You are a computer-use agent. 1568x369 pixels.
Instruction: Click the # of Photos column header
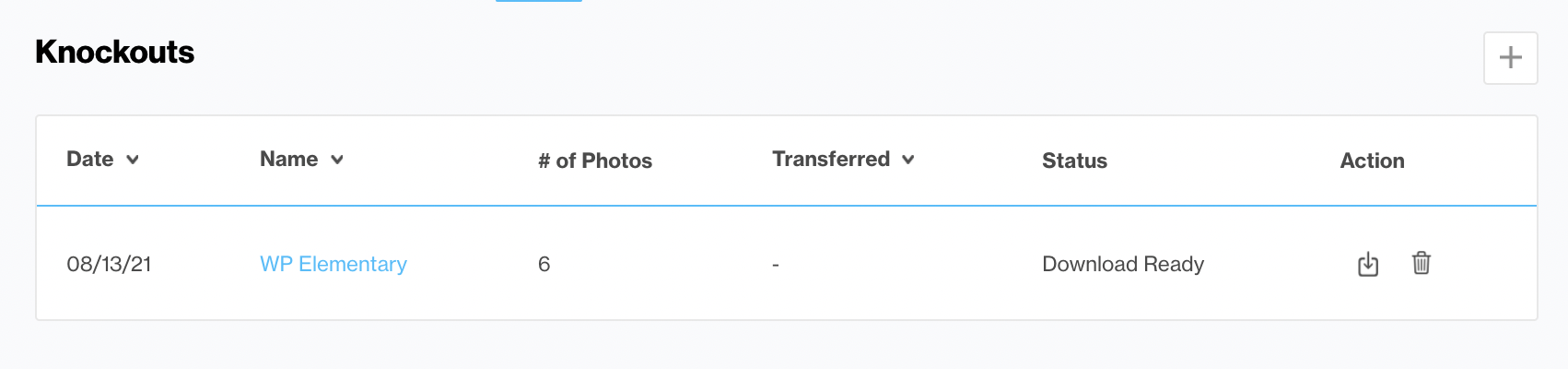pyautogui.click(x=595, y=161)
